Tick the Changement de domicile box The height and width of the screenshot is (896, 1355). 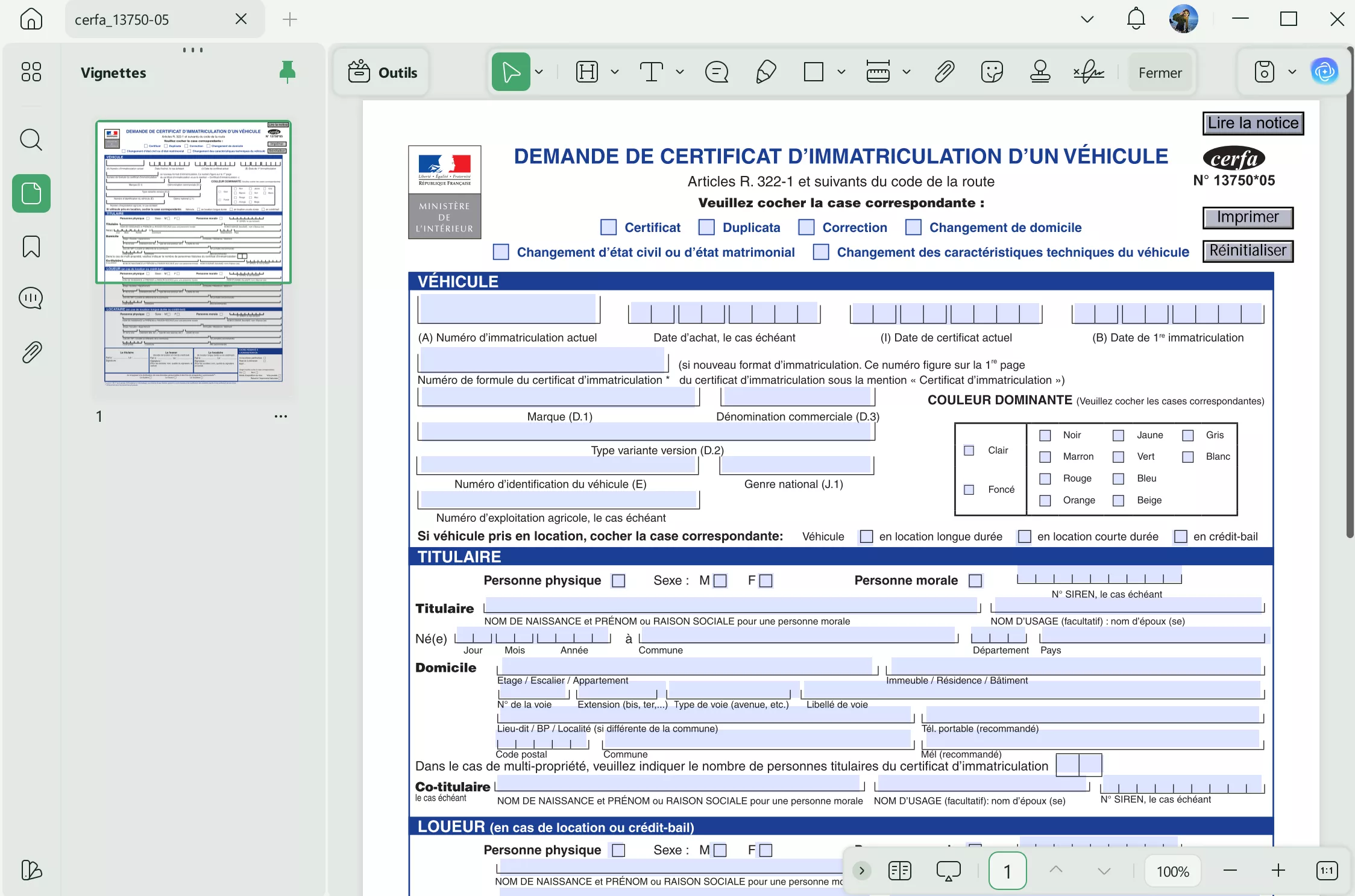[x=913, y=227]
